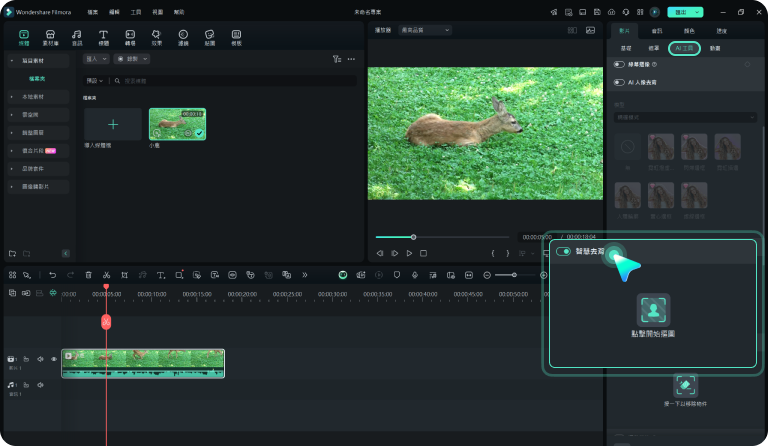Toggle the green auto-ripple link icon on timeline
768x446 pixels.
tap(53, 293)
